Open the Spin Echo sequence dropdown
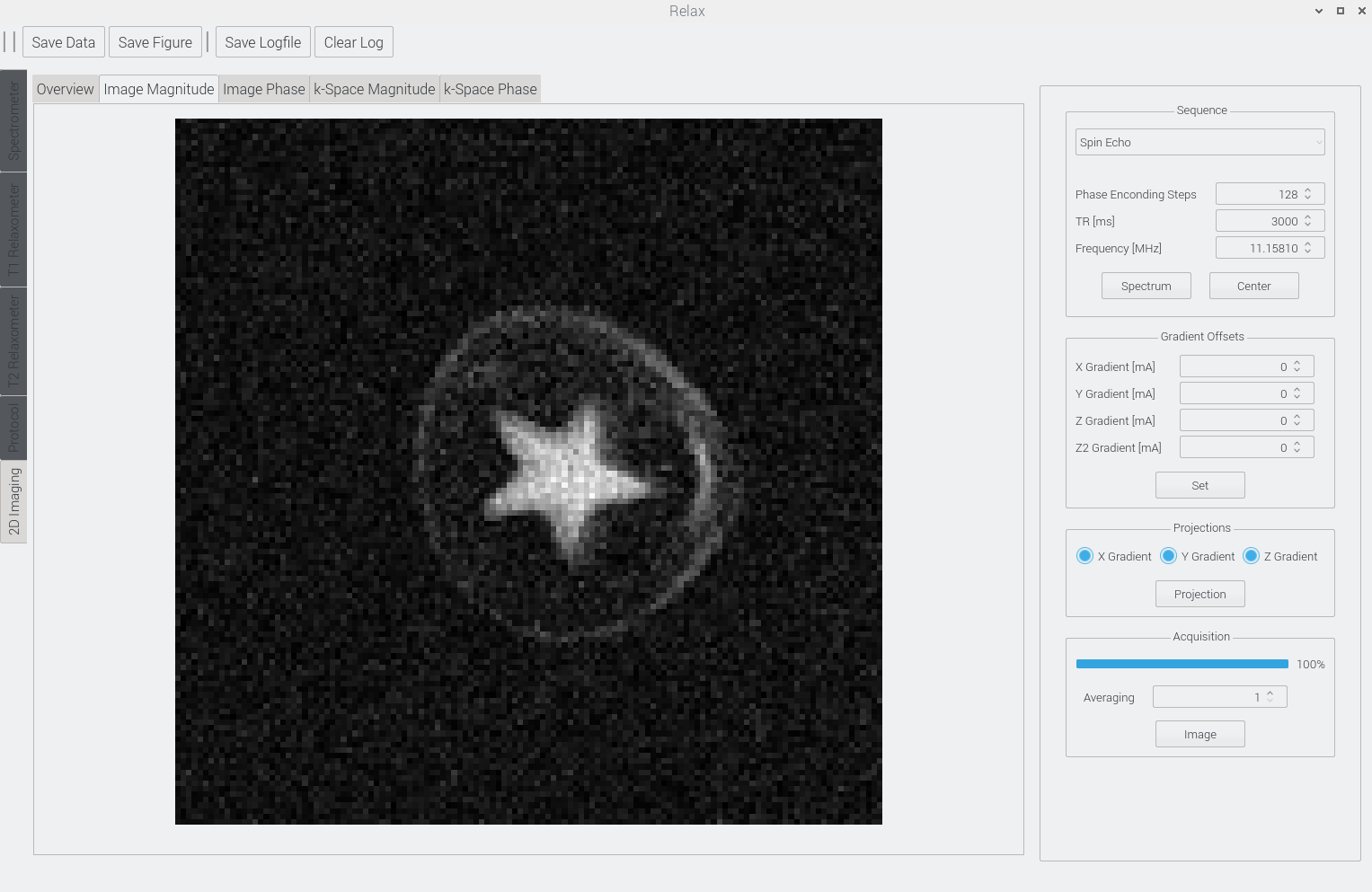Screen dimensions: 1372x892 click(1199, 142)
